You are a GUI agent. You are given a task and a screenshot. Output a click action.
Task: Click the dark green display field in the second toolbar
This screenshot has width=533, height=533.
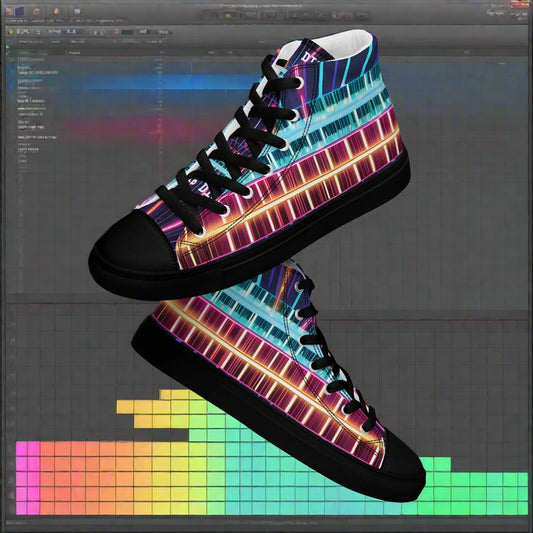click(127, 32)
